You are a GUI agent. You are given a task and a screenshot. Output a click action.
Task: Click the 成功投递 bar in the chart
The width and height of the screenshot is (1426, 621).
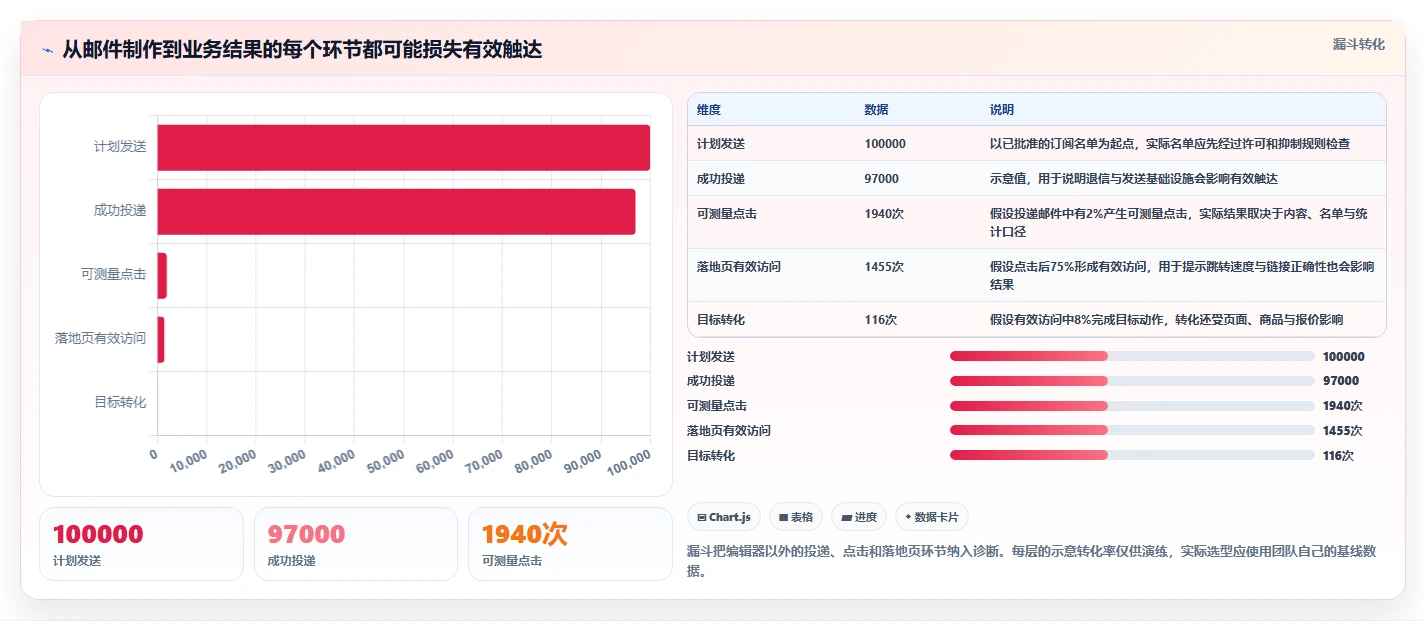point(396,211)
